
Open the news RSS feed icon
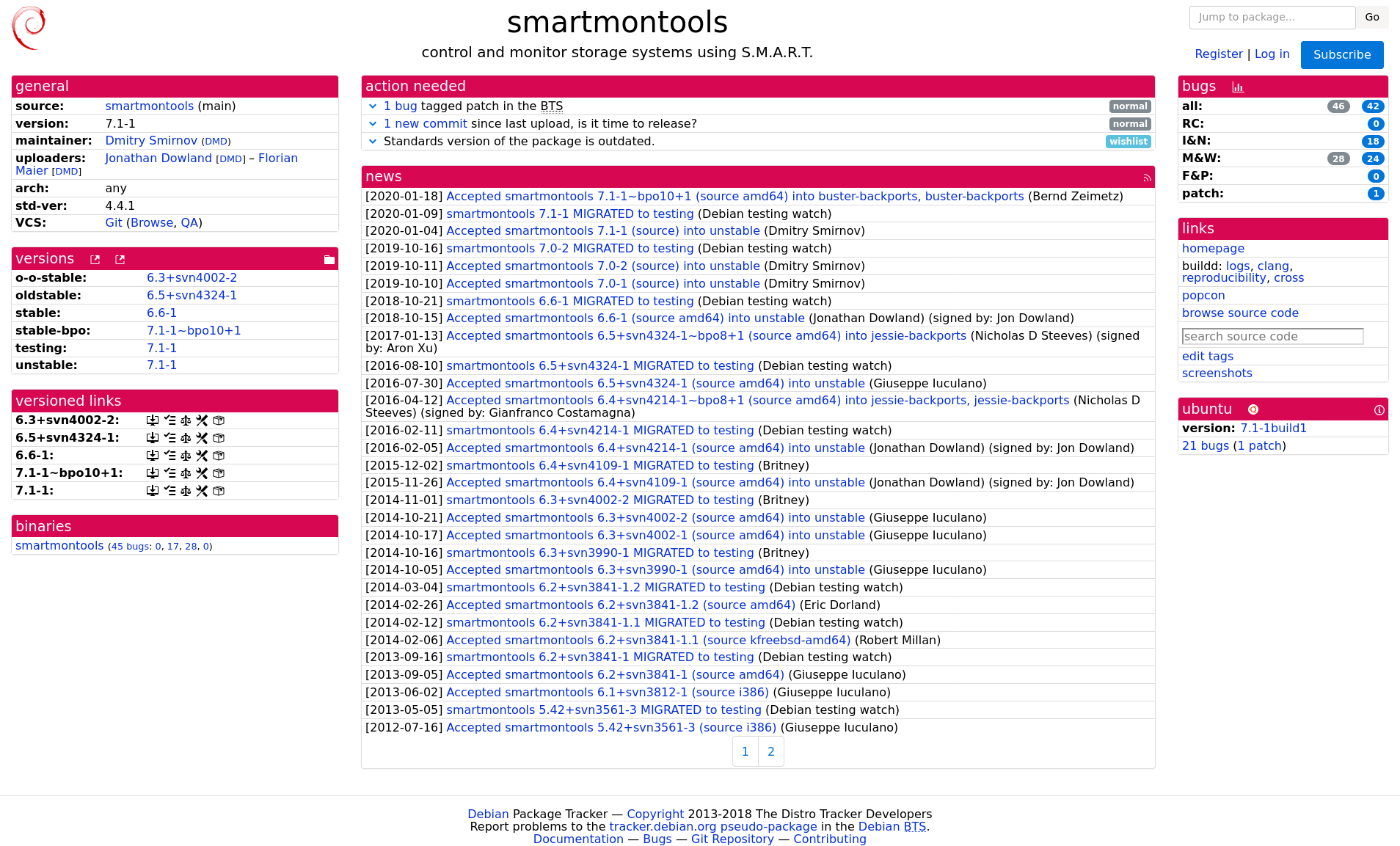point(1147,178)
